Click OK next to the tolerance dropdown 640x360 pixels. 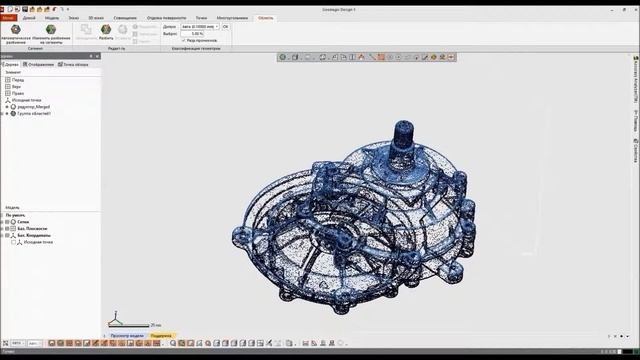click(x=225, y=27)
